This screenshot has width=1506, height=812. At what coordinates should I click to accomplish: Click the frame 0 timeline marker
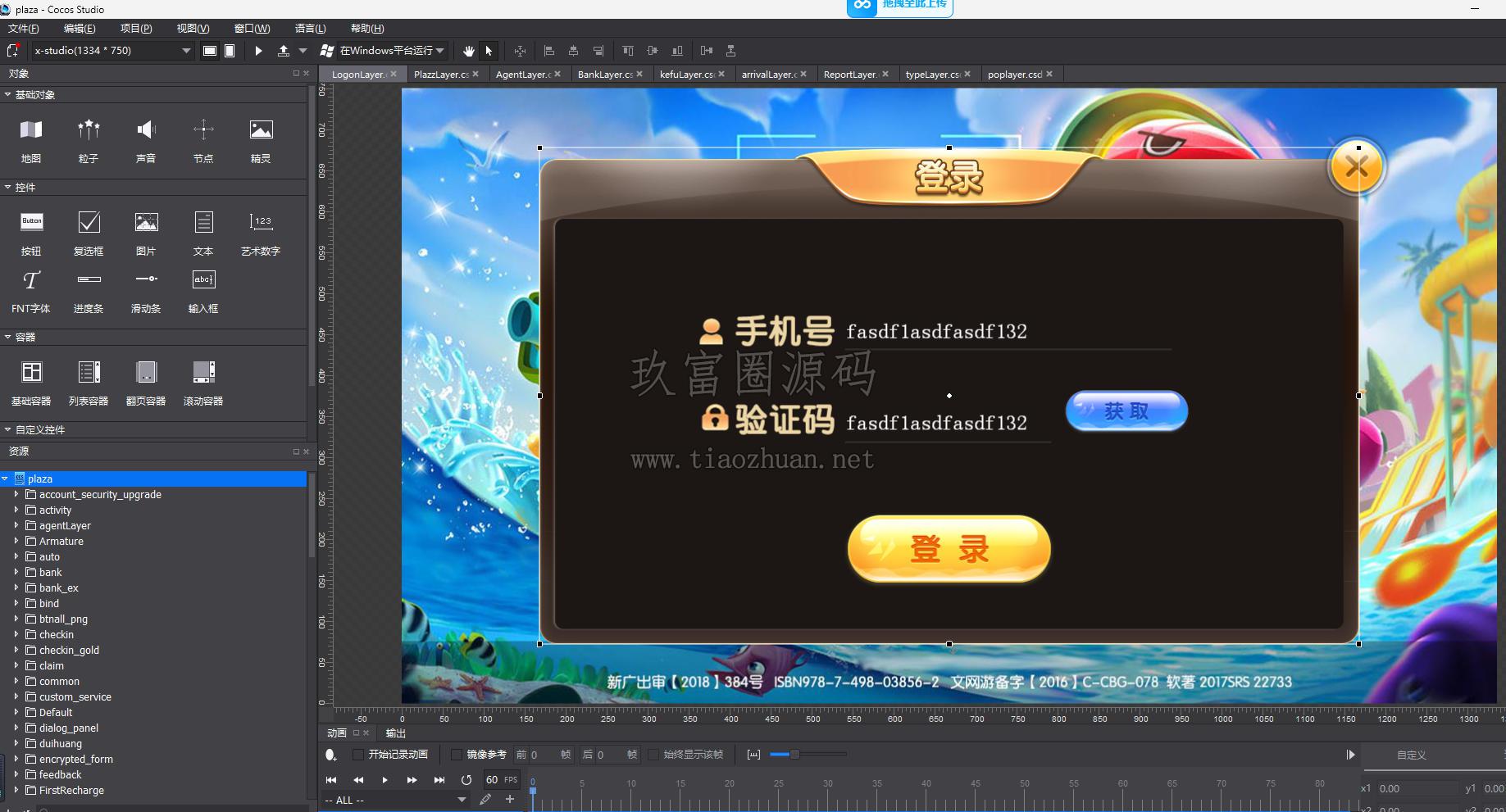533,791
